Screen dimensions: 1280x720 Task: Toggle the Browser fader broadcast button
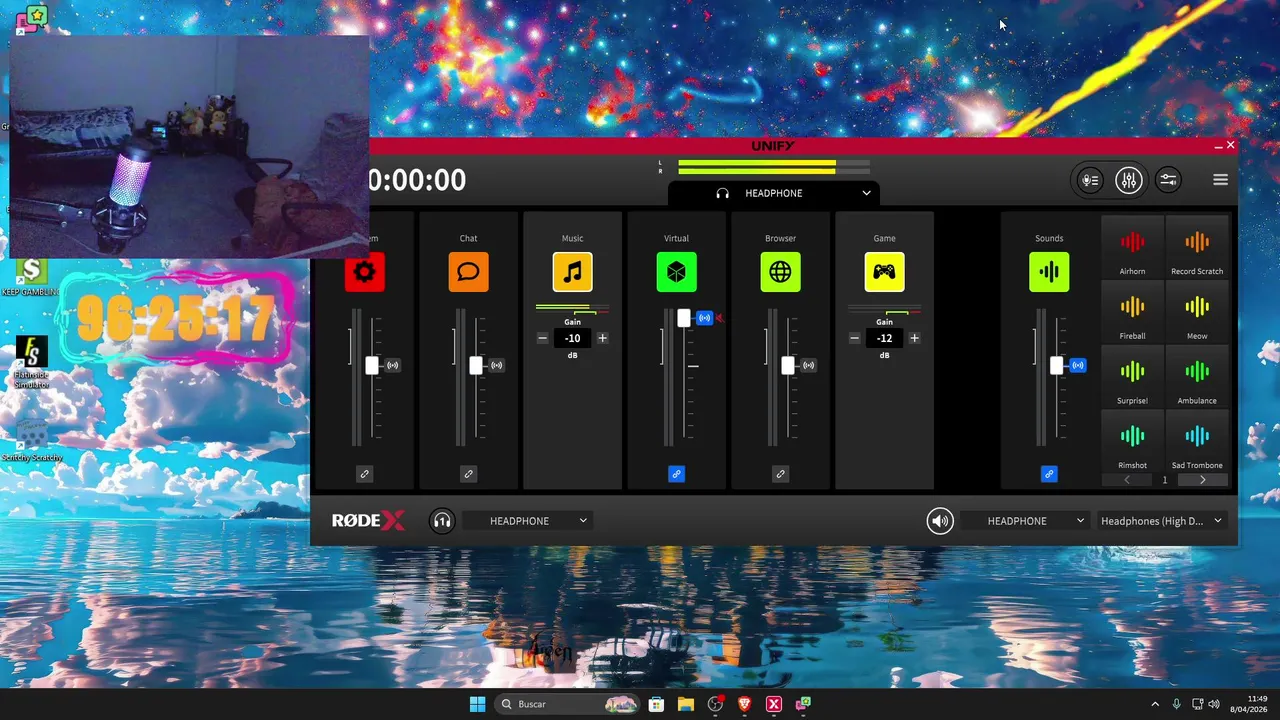[808, 365]
